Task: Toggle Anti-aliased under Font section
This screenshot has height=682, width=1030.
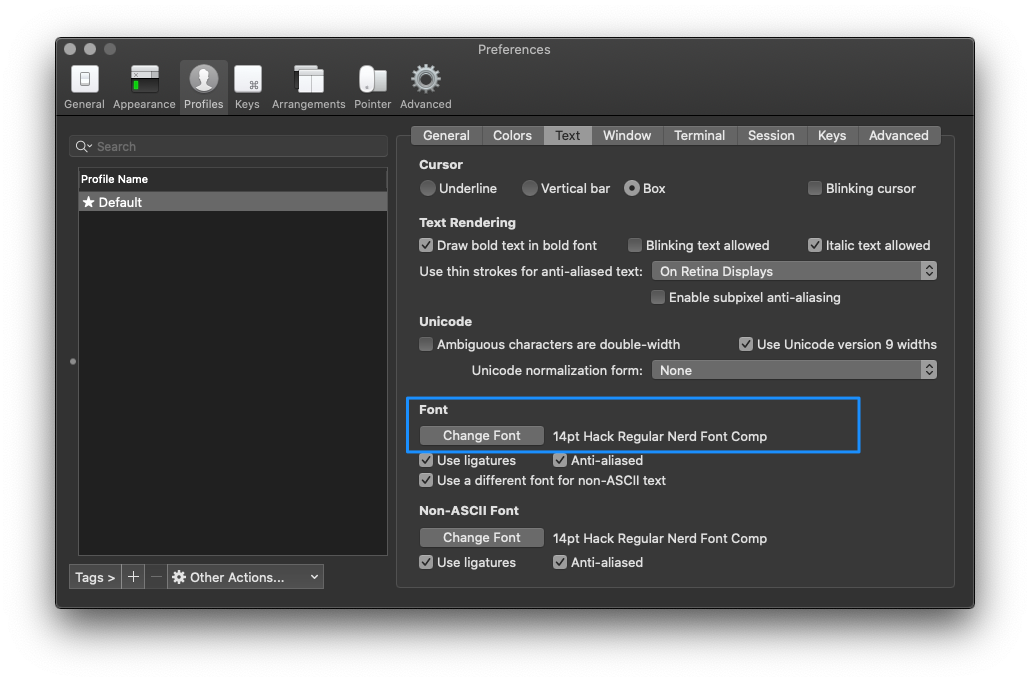Action: pos(560,461)
